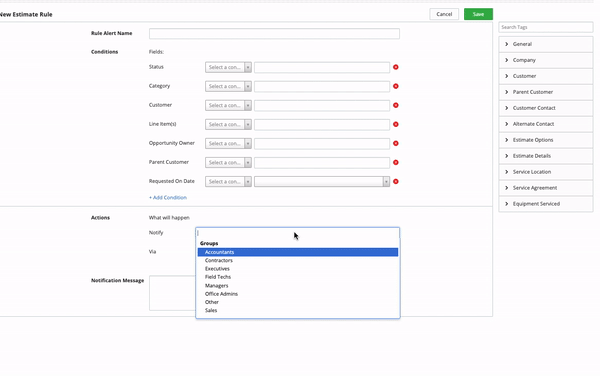Cancel the new estimate rule
The image size is (600, 376).
[444, 14]
